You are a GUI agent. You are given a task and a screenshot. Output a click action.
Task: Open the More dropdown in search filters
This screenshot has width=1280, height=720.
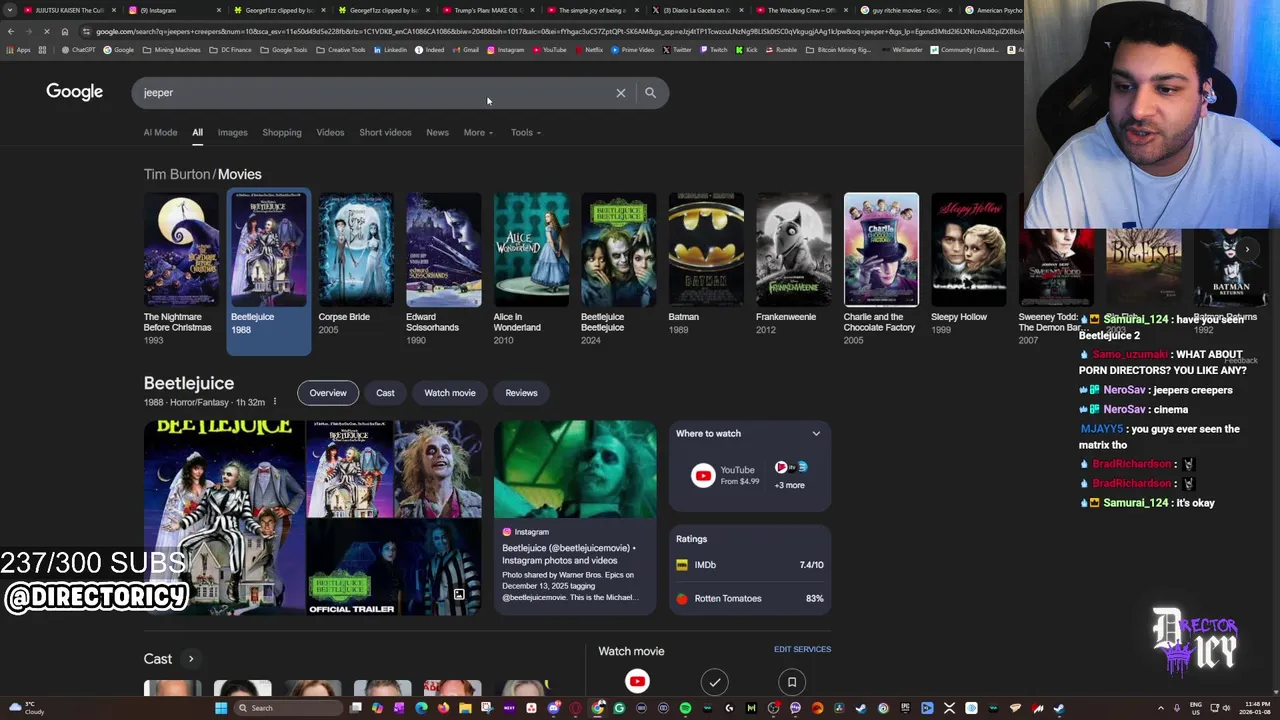[x=478, y=132]
